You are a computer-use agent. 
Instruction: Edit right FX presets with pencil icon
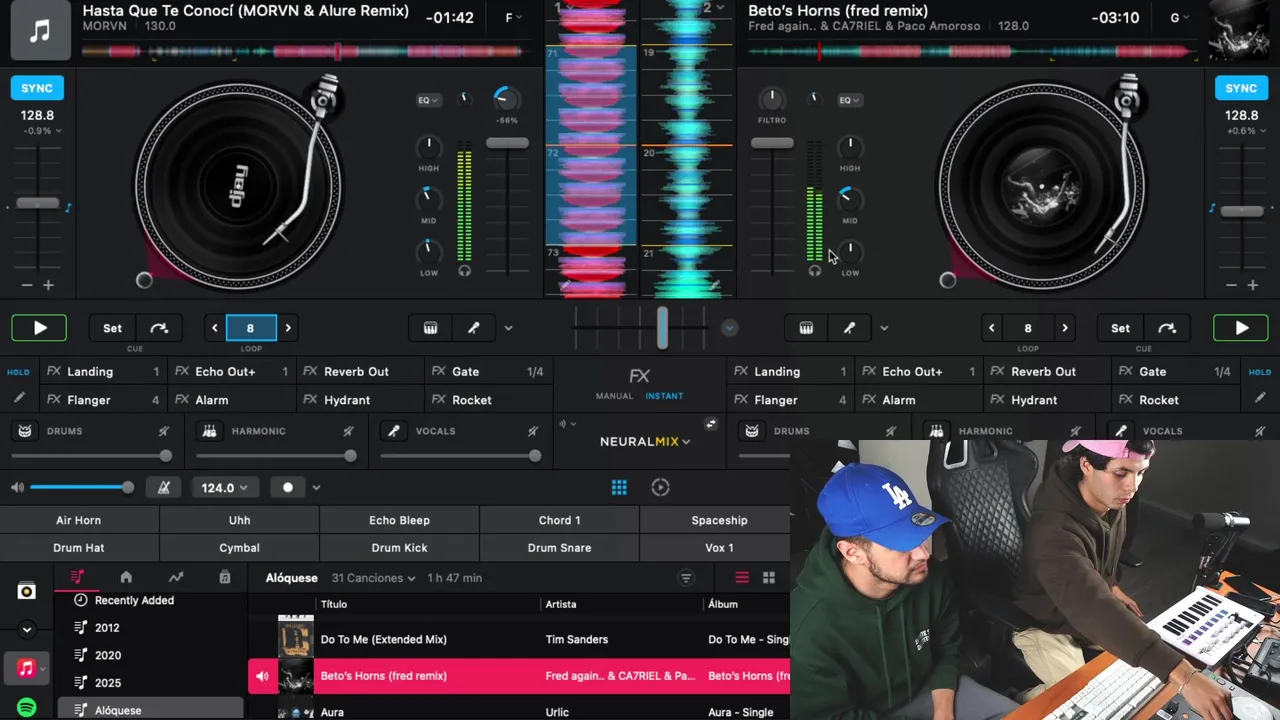click(x=1260, y=398)
